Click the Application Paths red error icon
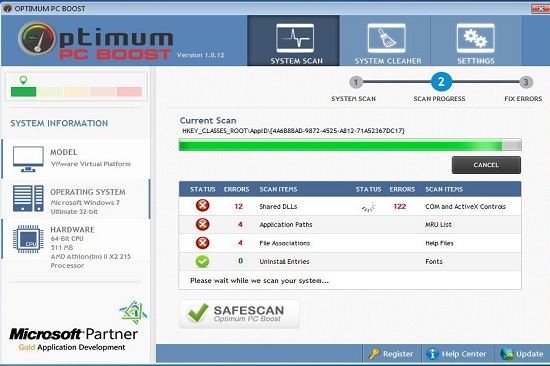 click(202, 224)
